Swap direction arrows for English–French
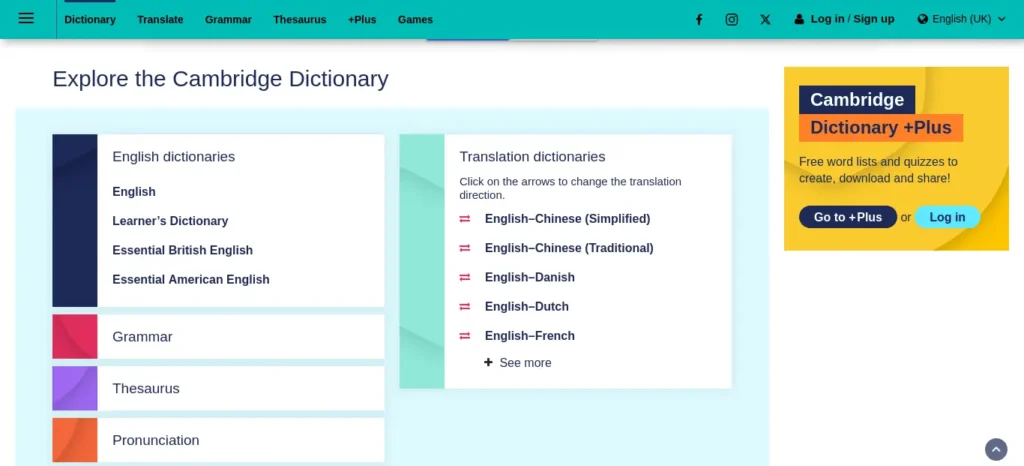 pyautogui.click(x=465, y=336)
